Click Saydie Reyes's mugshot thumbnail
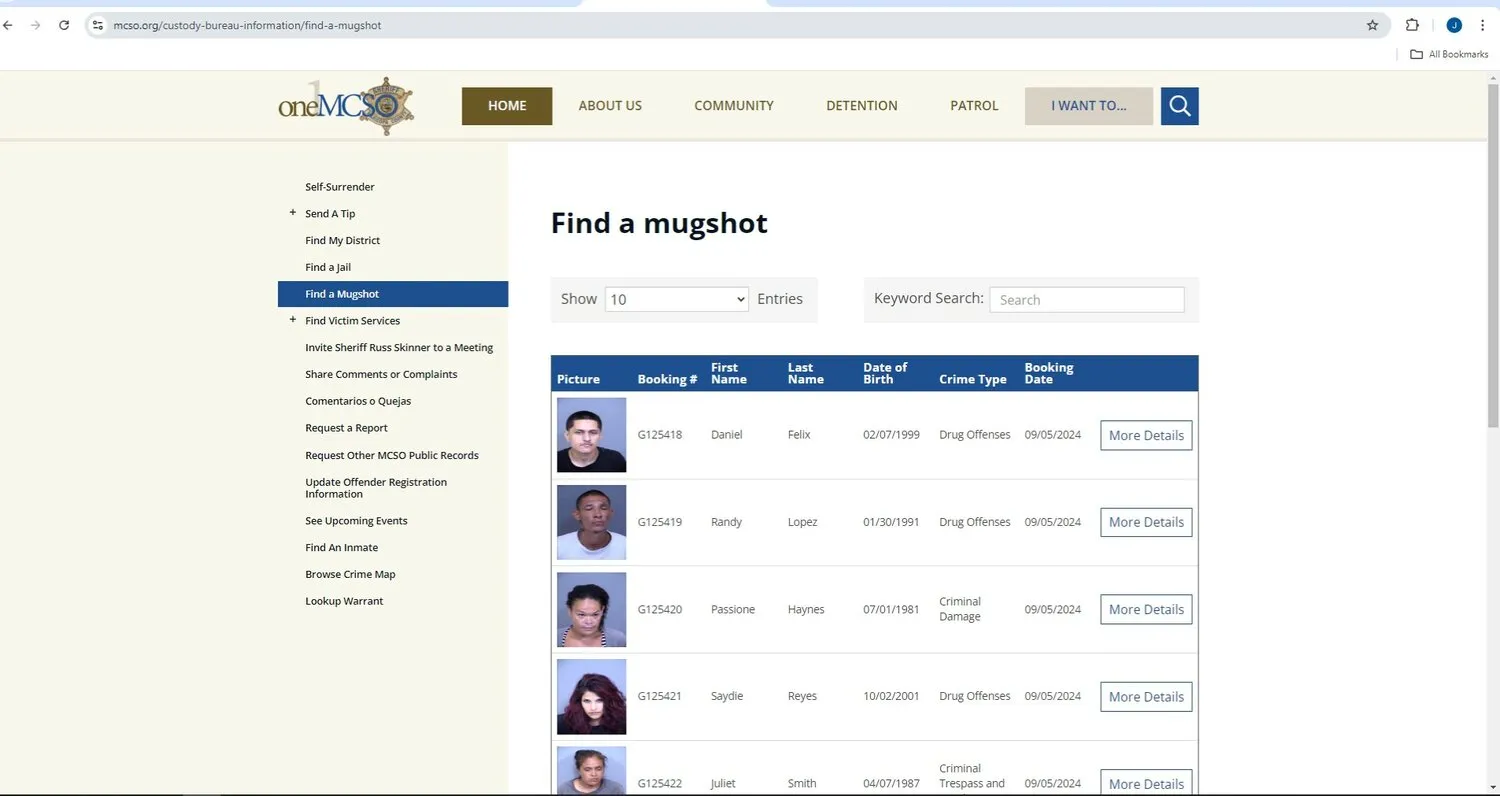Viewport: 1500px width, 796px height. coord(591,697)
